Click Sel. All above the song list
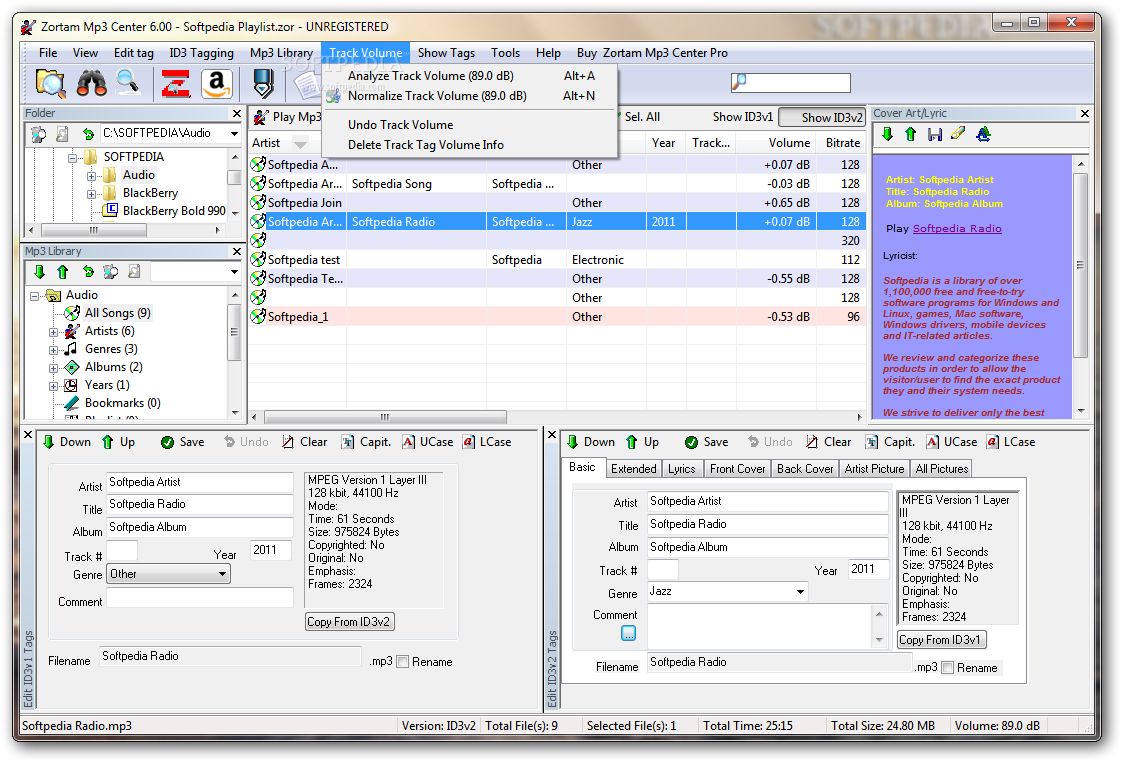The height and width of the screenshot is (762, 1122). [642, 117]
